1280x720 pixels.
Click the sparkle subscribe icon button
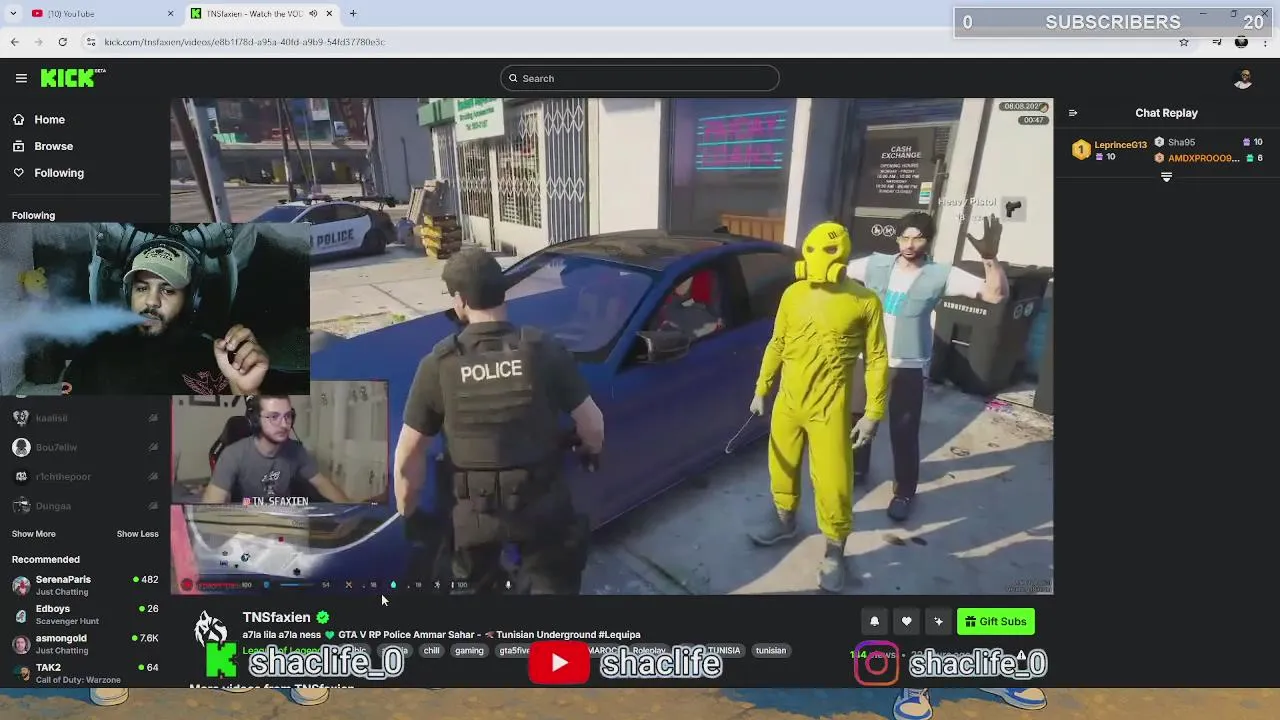pos(938,621)
